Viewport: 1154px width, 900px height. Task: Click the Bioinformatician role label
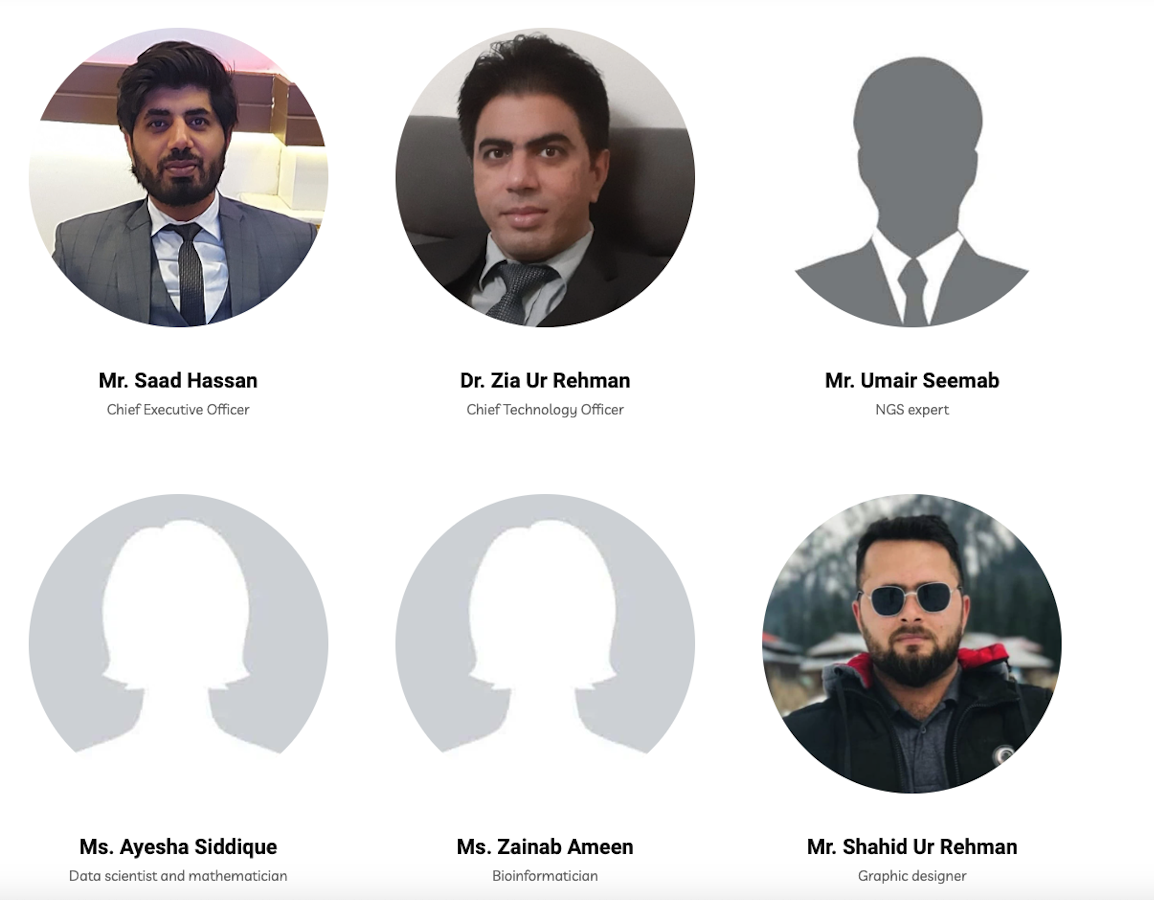pyautogui.click(x=545, y=876)
